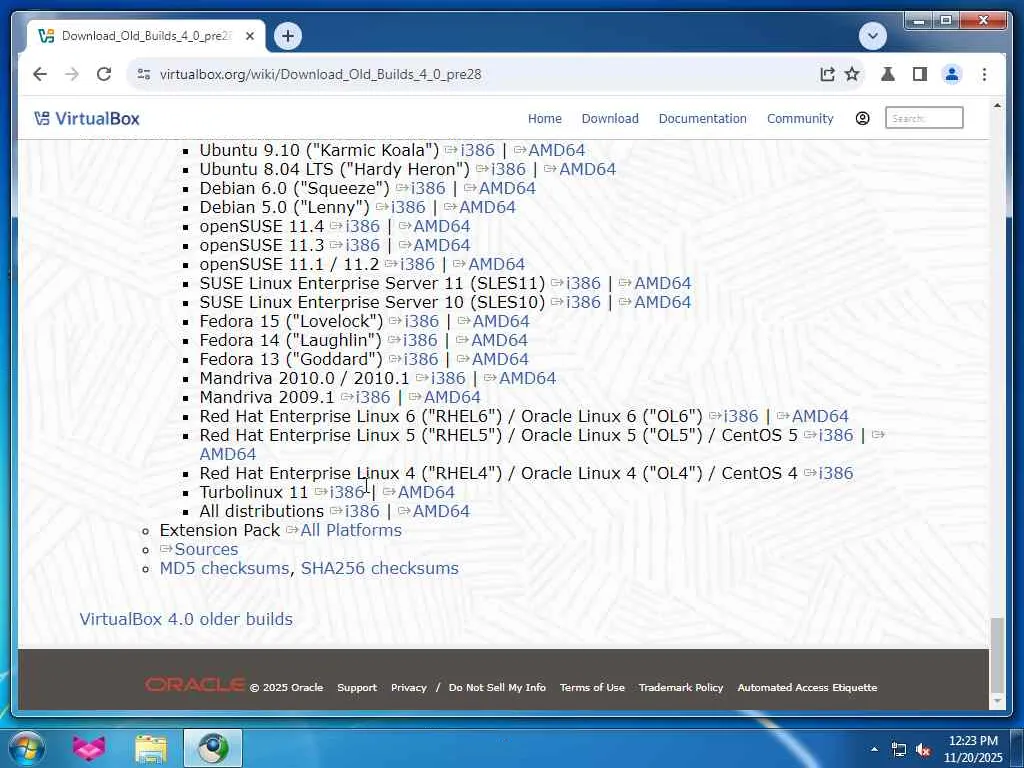This screenshot has width=1024, height=768.
Task: Click the Oracle logo in footer
Action: (x=195, y=685)
